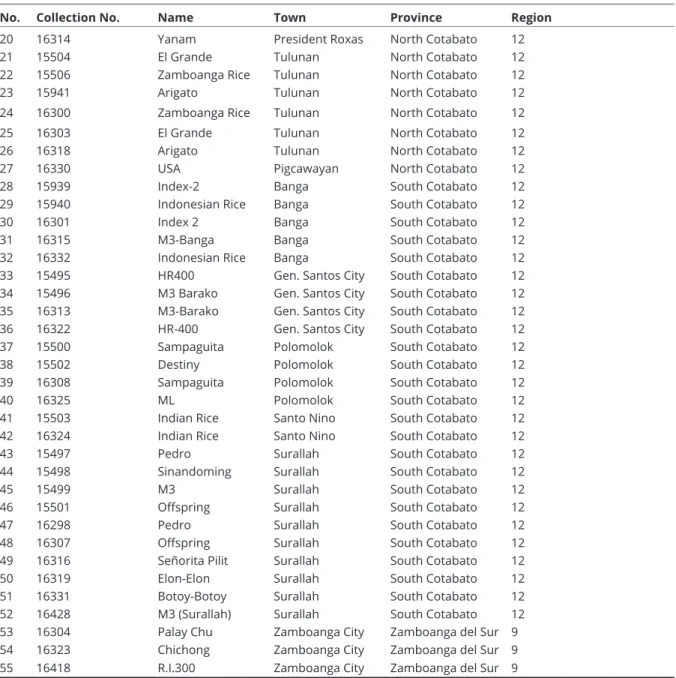The width and height of the screenshot is (676, 678).
Task: Click the name "HR-400"
Action: [x=178, y=328]
